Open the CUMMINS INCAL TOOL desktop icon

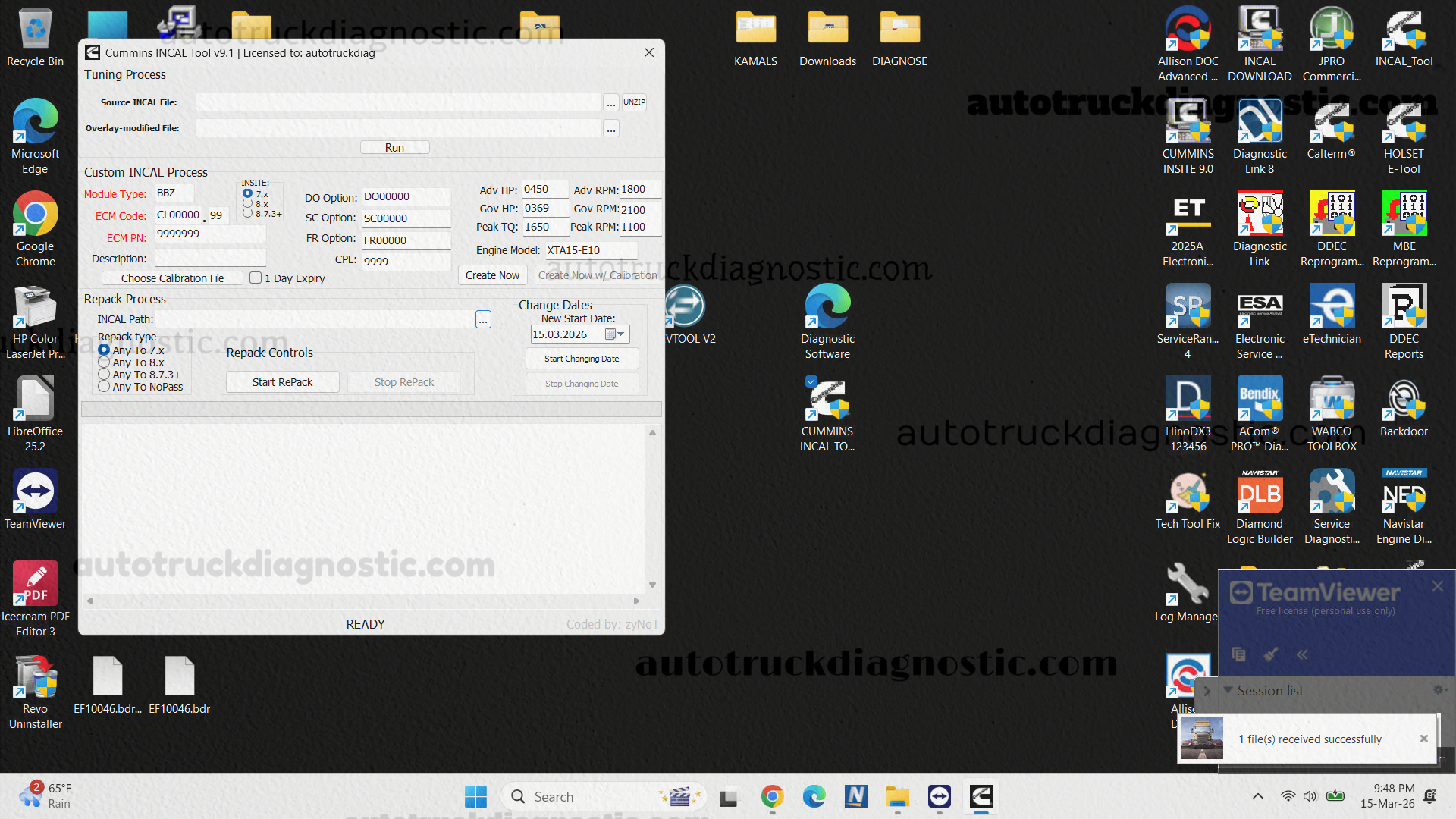point(827,415)
